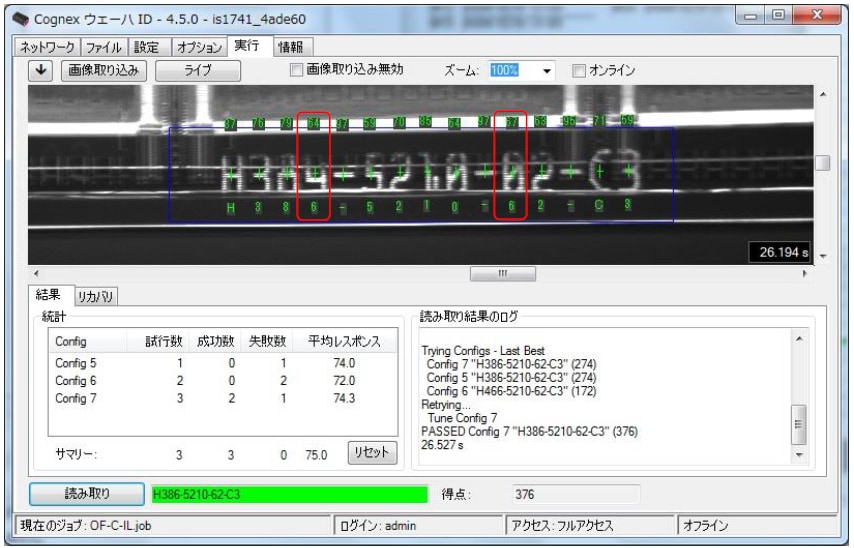The image size is (854, 548).
Task: Switch to 設定 tab
Action: [x=148, y=47]
